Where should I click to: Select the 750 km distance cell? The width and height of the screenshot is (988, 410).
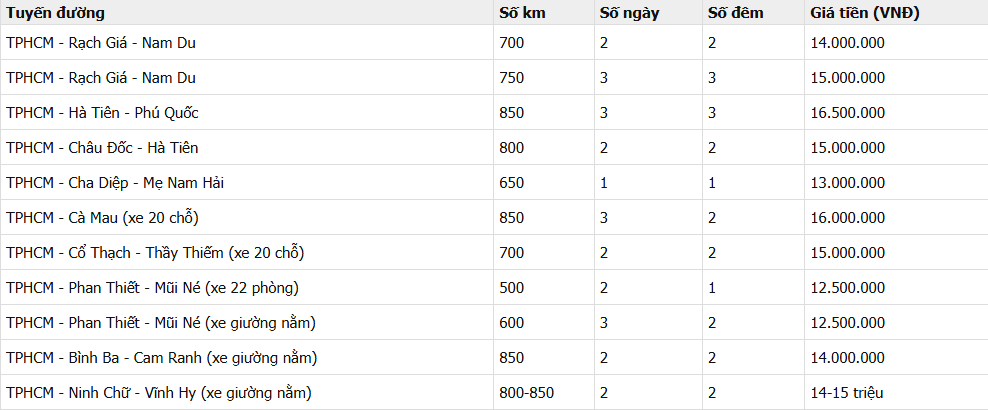(x=511, y=78)
